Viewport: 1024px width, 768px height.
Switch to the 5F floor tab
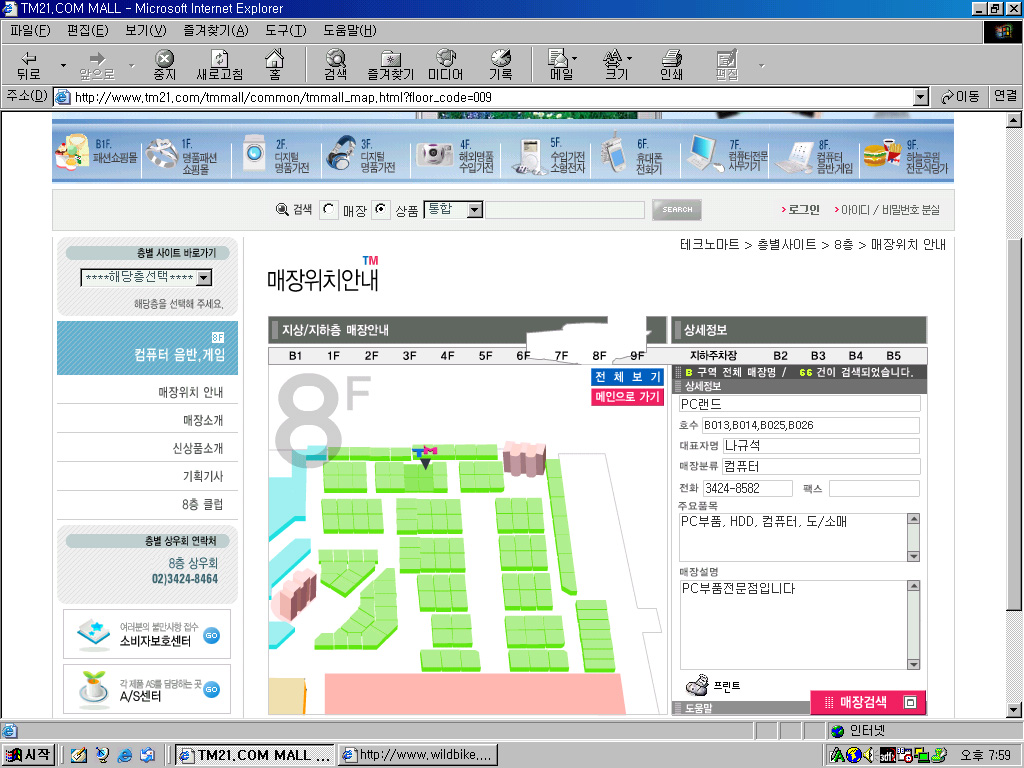pyautogui.click(x=485, y=356)
